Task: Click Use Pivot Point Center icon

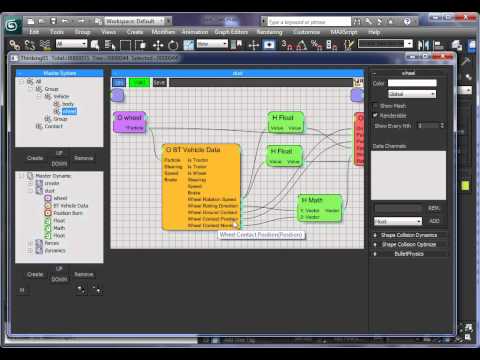Action: pos(237,44)
